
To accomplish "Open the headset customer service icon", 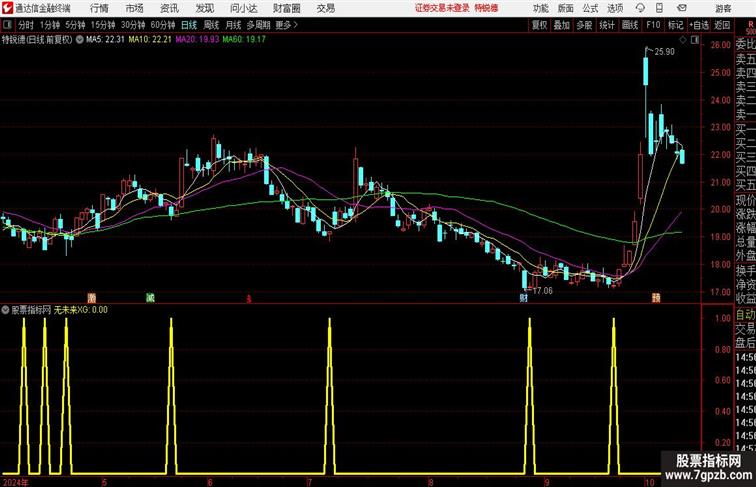I will point(640,8).
